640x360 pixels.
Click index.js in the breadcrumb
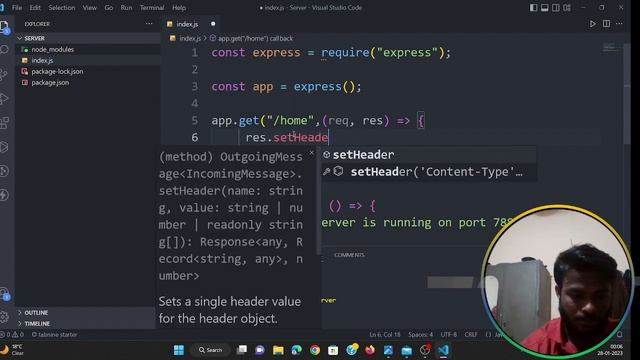pos(190,38)
